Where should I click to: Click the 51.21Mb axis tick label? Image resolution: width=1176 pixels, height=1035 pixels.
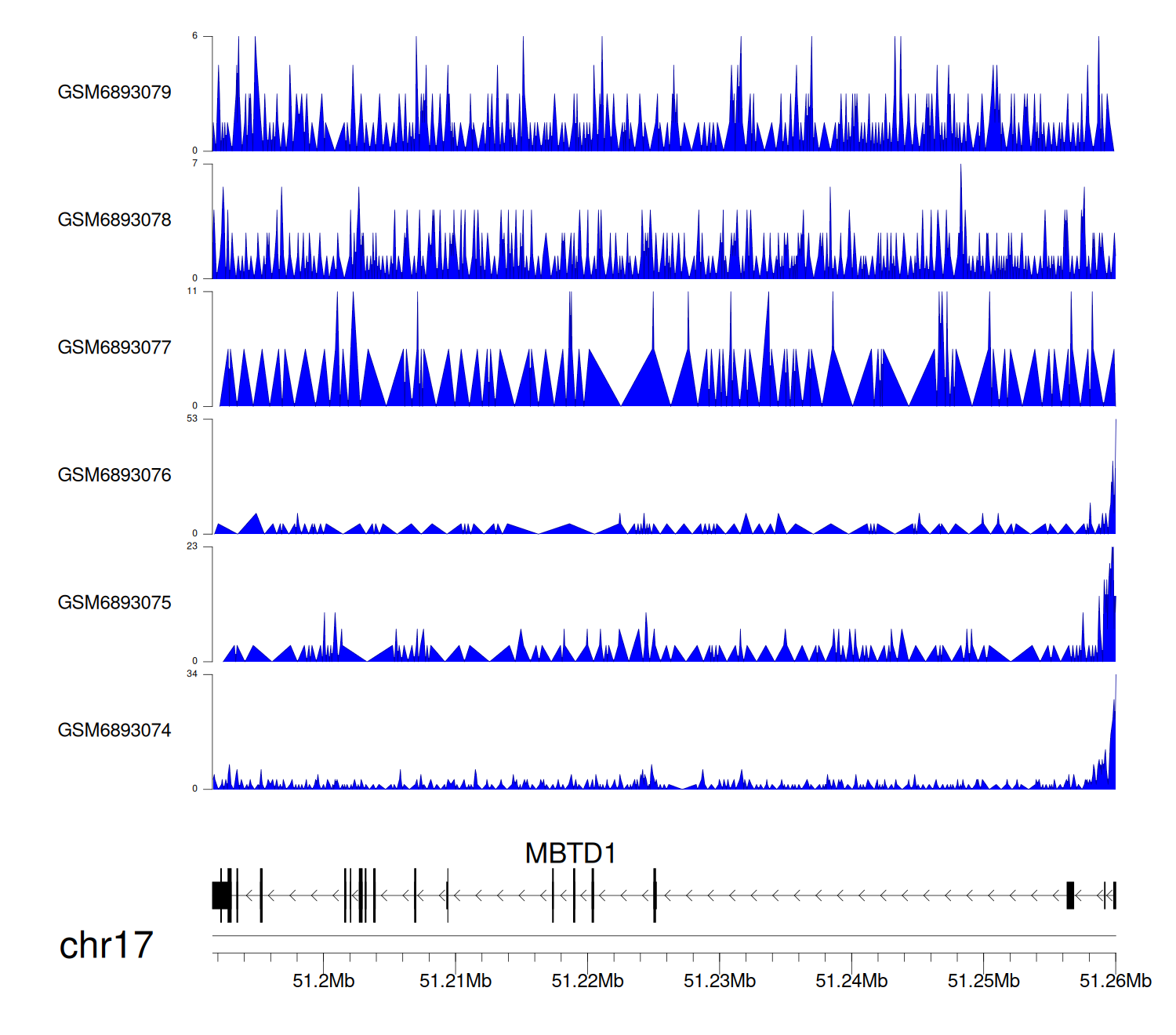(456, 981)
